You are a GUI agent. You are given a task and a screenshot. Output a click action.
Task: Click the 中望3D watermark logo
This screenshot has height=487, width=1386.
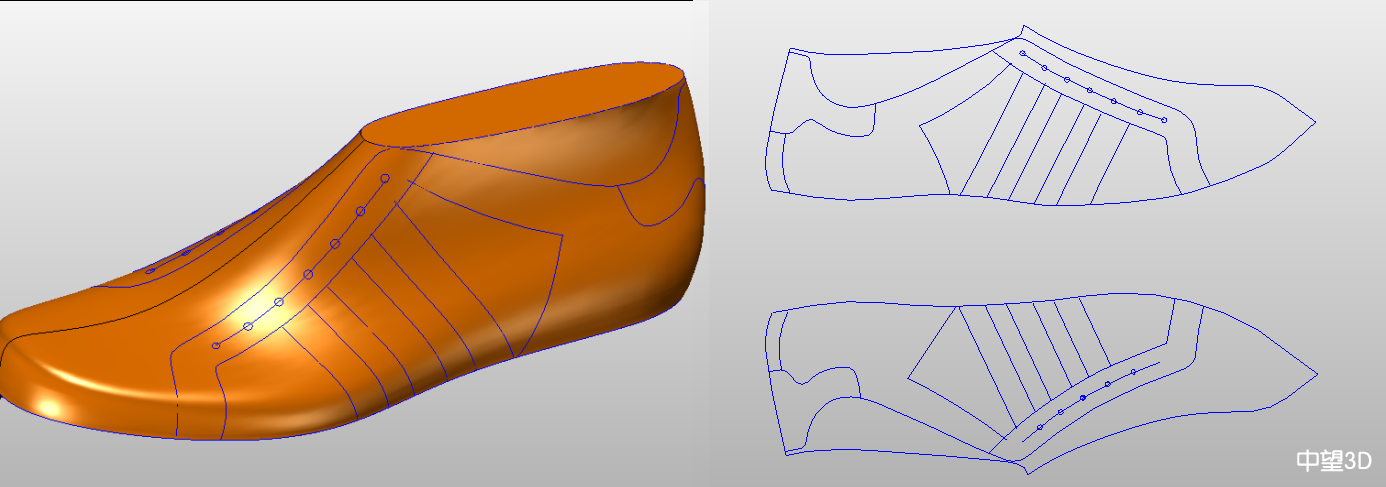[x=1334, y=460]
